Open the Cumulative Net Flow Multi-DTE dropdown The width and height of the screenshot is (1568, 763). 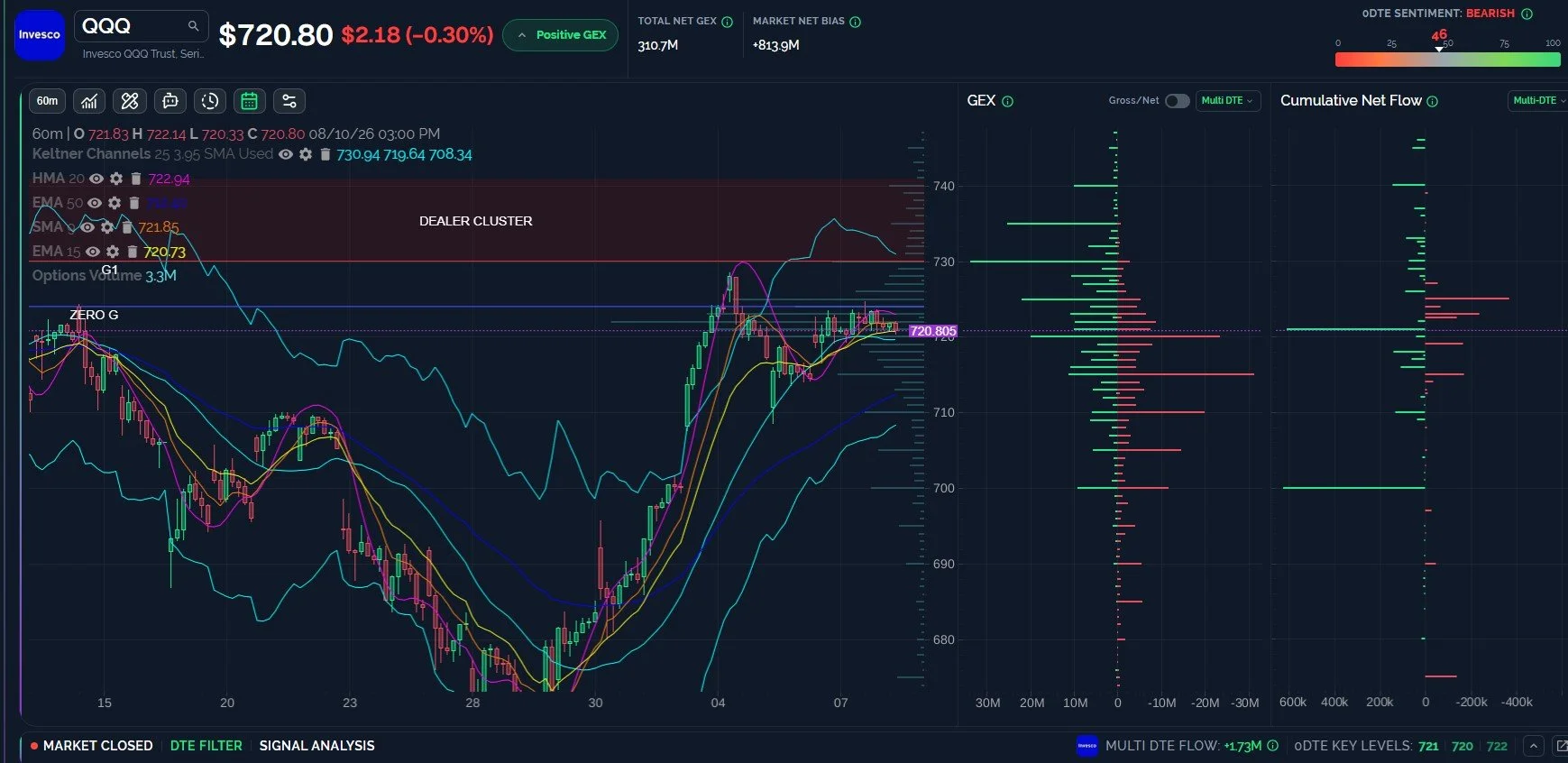[x=1538, y=101]
